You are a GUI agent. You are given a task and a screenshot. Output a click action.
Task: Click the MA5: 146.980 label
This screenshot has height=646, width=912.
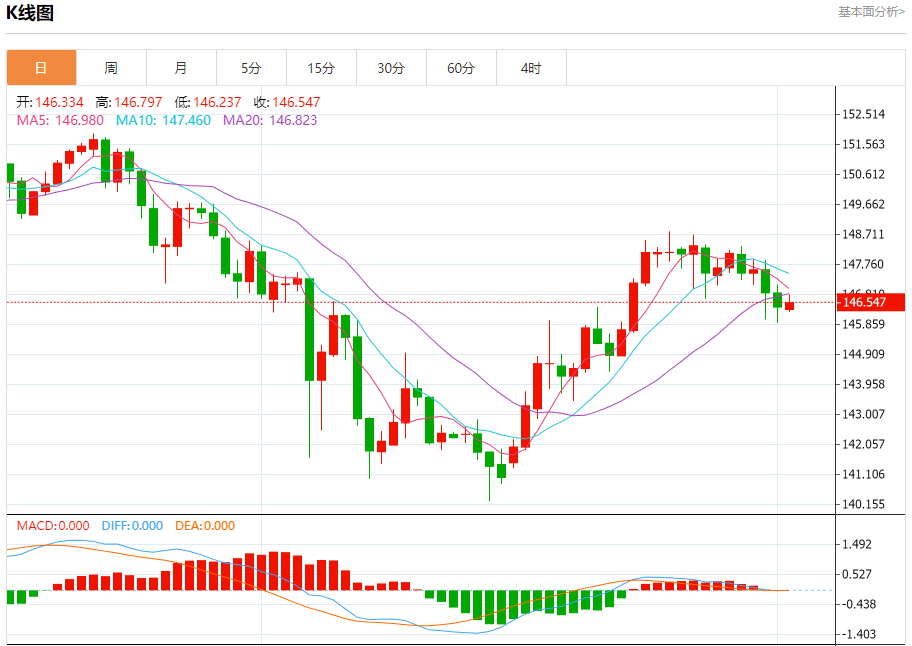tap(60, 120)
